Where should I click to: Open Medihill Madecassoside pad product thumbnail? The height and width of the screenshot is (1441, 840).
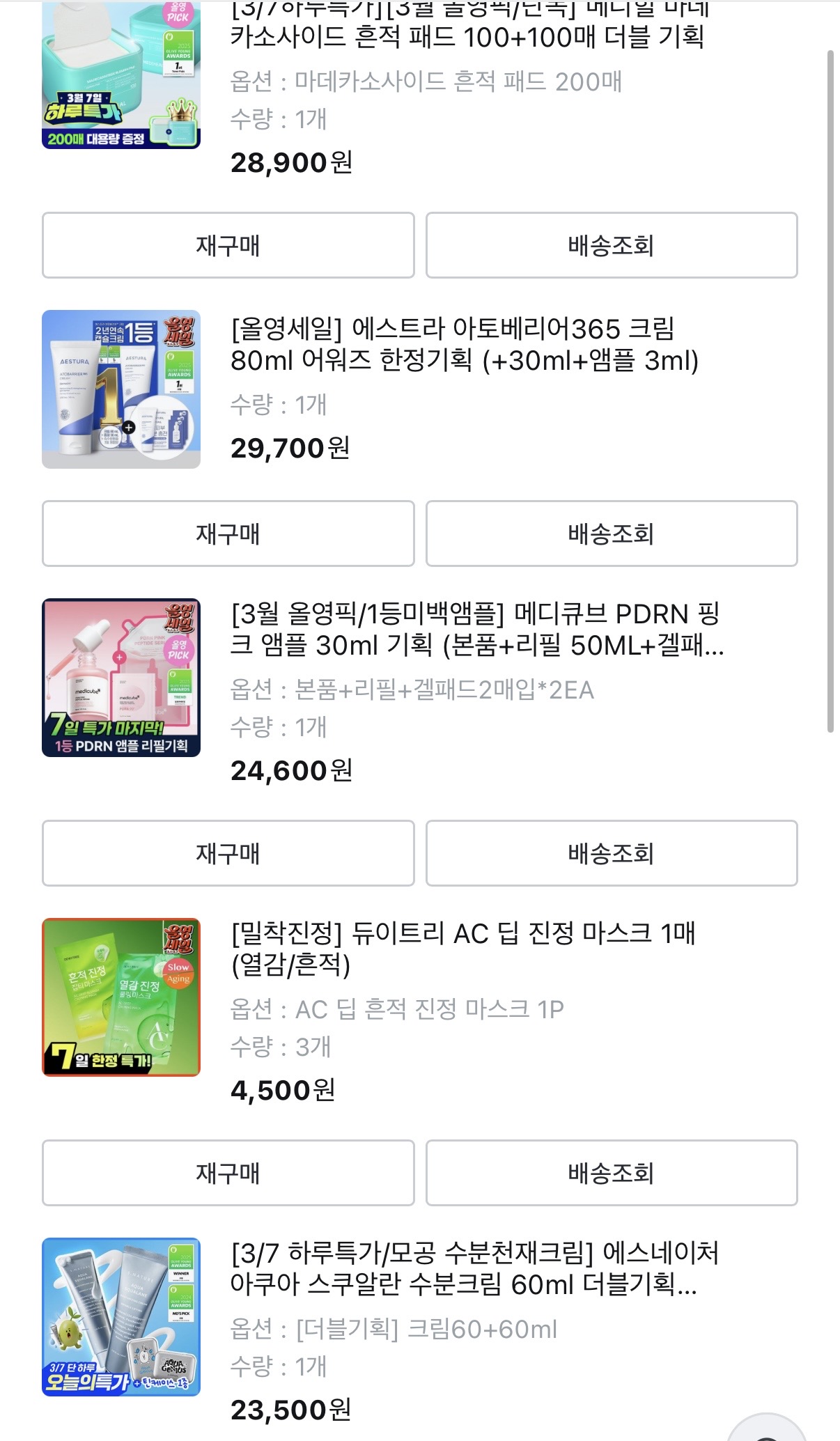point(121,75)
